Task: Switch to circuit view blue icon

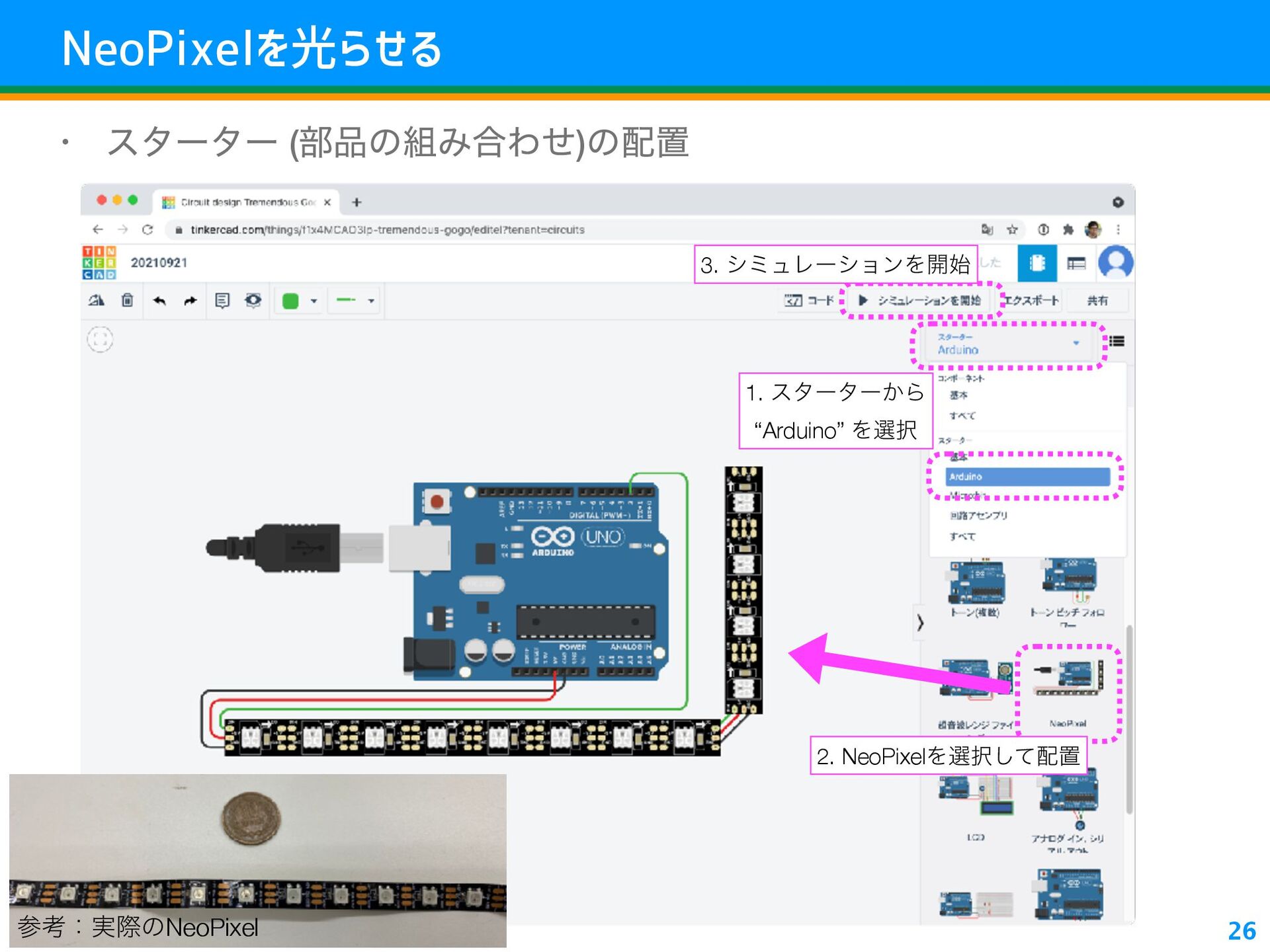Action: pos(1037,263)
